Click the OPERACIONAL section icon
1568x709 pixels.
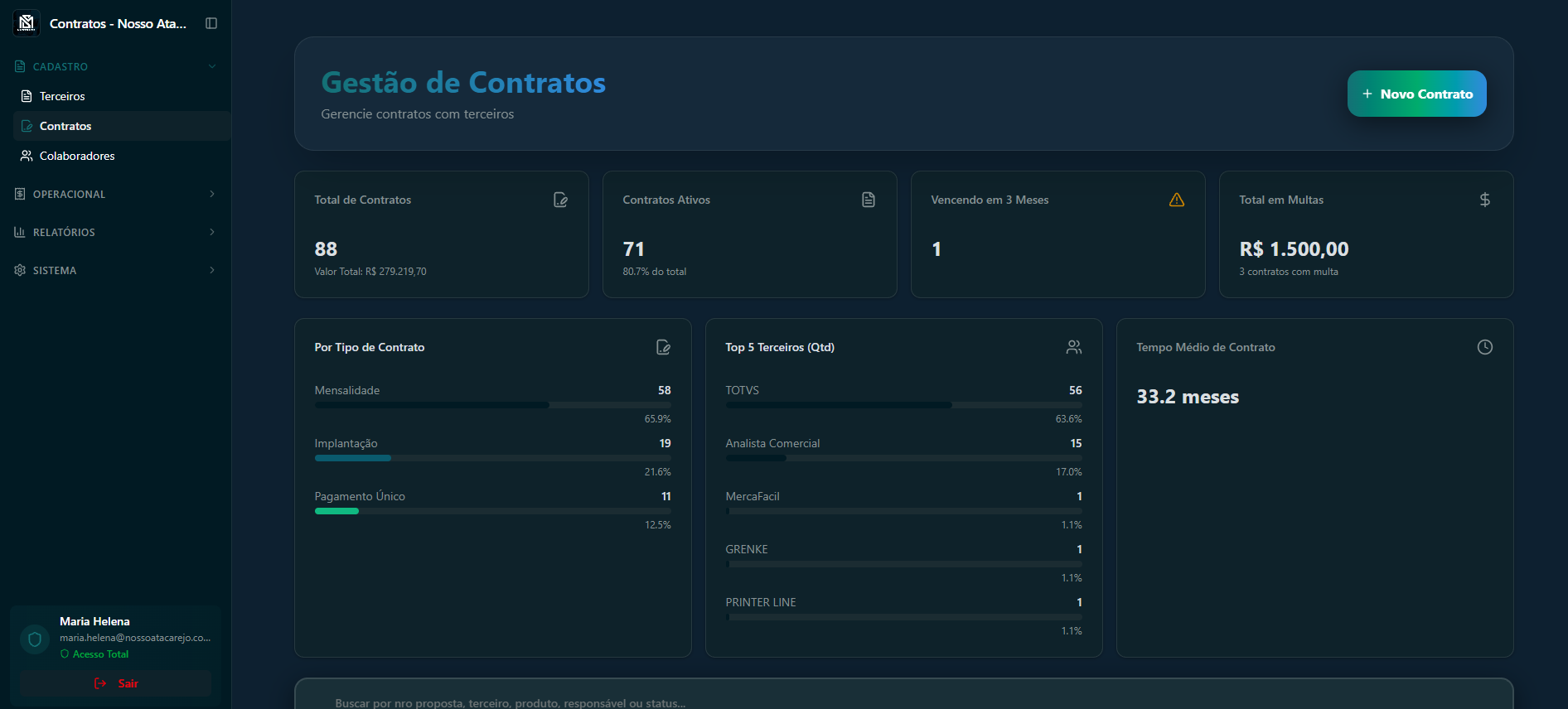tap(20, 194)
